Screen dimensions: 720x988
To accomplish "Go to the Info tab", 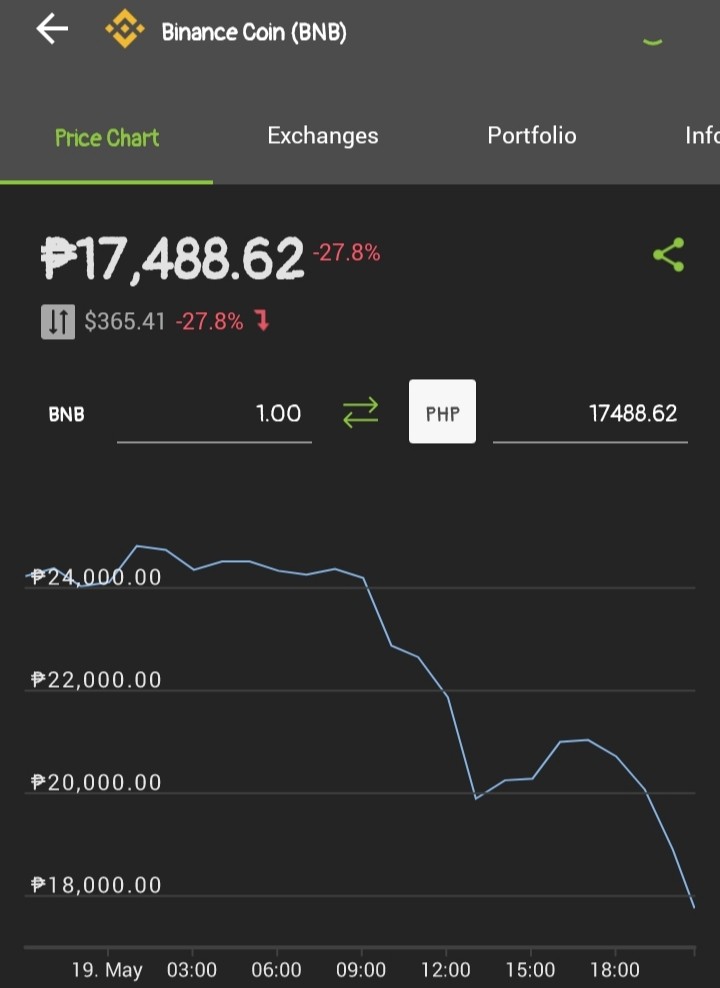I will coord(702,135).
